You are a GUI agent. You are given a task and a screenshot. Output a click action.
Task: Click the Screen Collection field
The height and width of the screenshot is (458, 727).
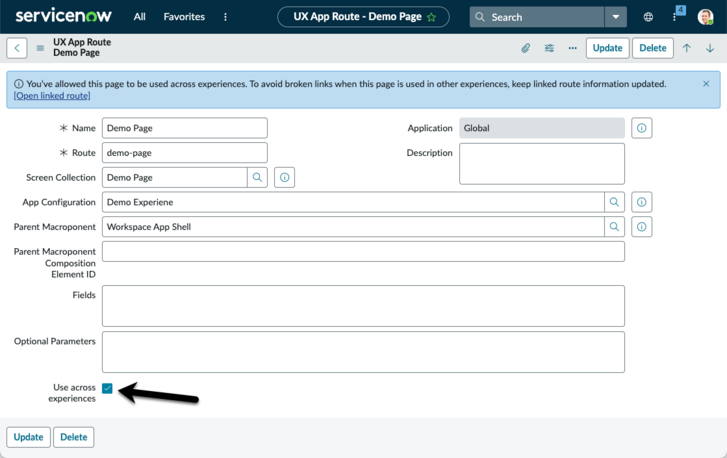[174, 178]
